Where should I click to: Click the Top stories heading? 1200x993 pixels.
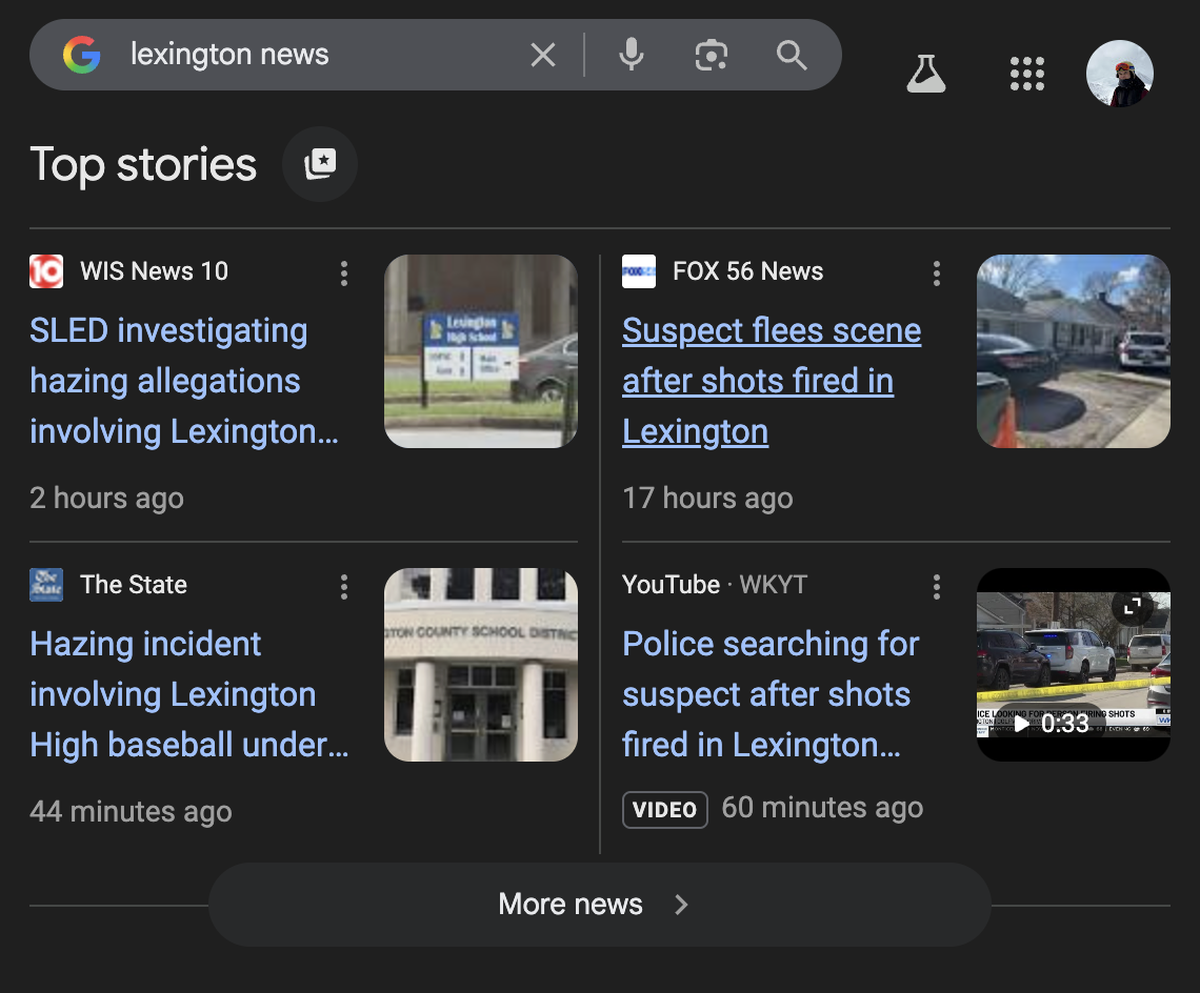pos(143,165)
